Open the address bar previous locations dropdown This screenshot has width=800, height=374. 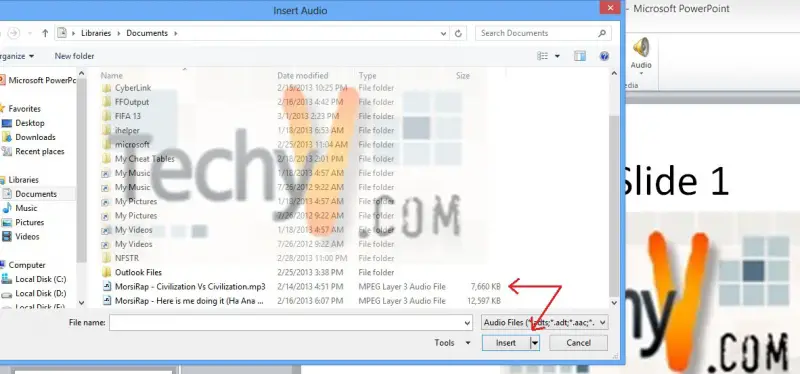443,33
